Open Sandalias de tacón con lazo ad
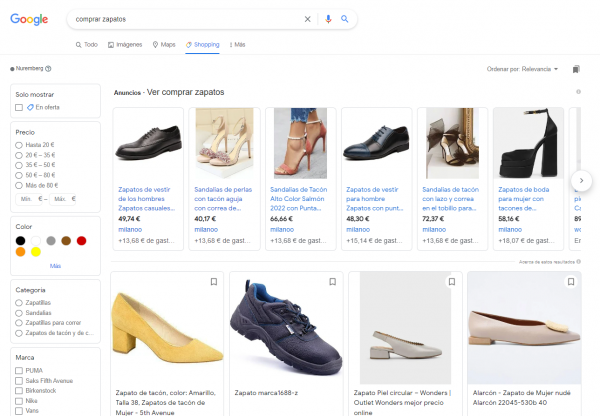 tap(451, 199)
